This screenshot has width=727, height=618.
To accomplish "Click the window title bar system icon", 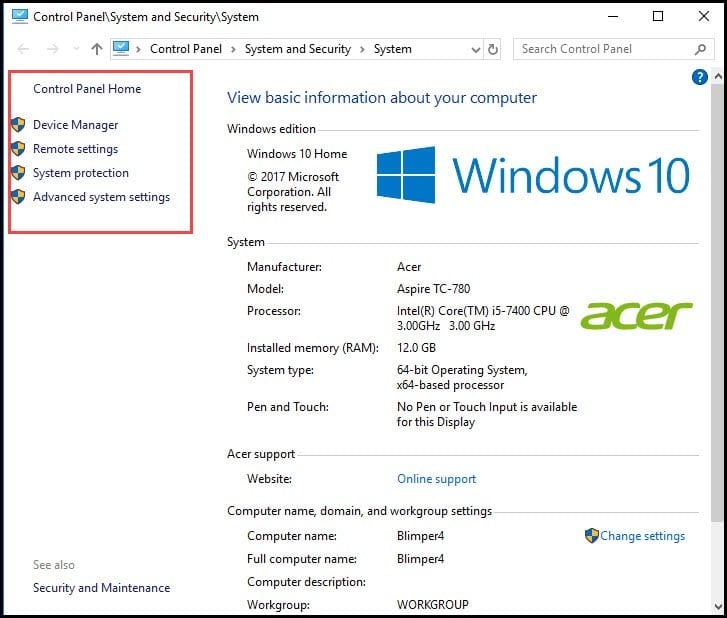I will (x=19, y=16).
